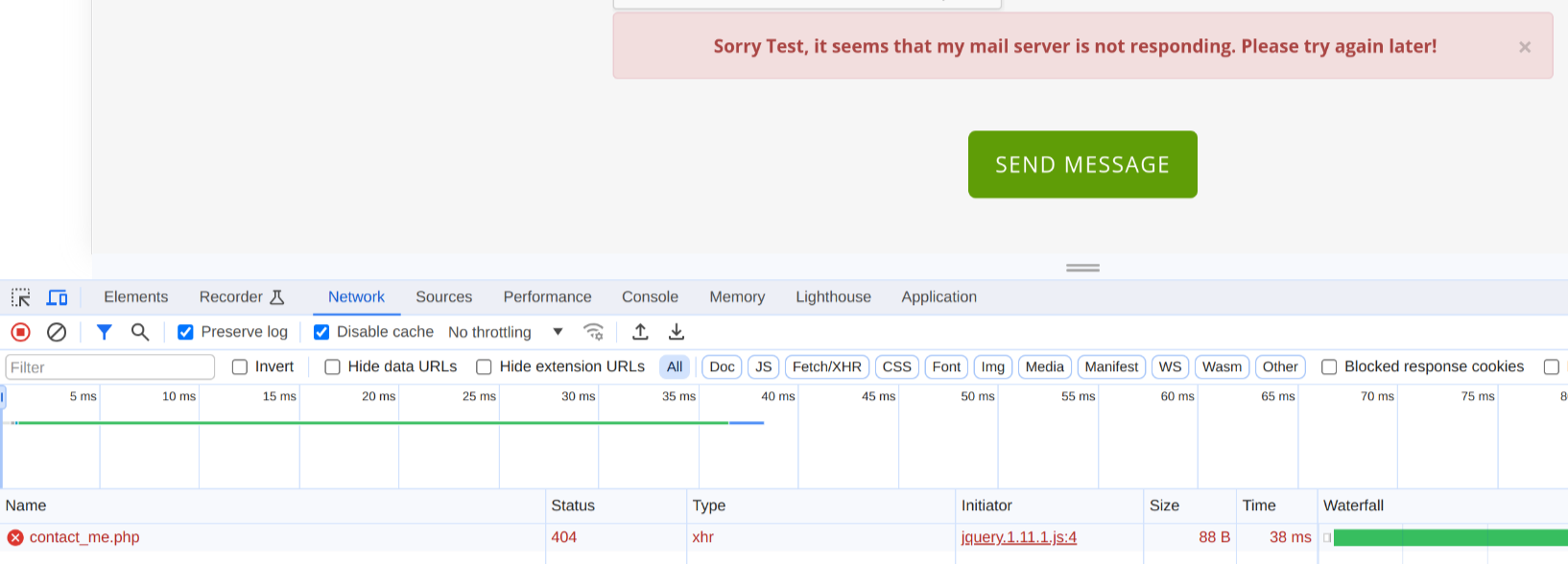The width and height of the screenshot is (1568, 564).
Task: Open the network conditions wifi icon
Action: 594,332
